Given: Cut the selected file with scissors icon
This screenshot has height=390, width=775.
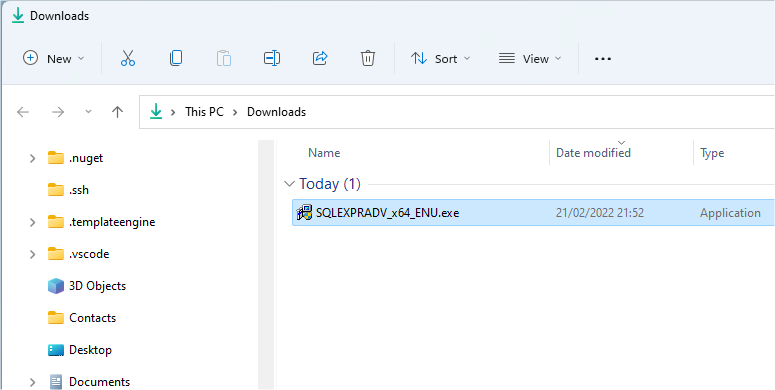Looking at the screenshot, I should 128,58.
